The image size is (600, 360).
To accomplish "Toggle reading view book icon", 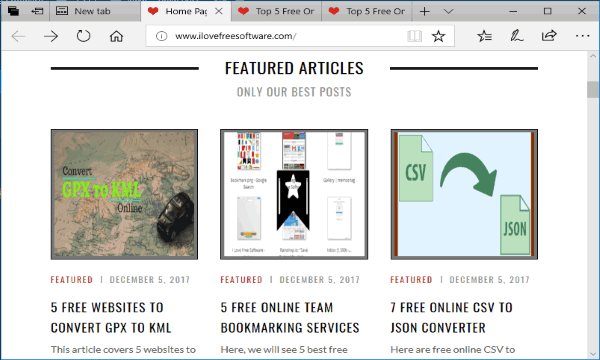I will click(414, 36).
